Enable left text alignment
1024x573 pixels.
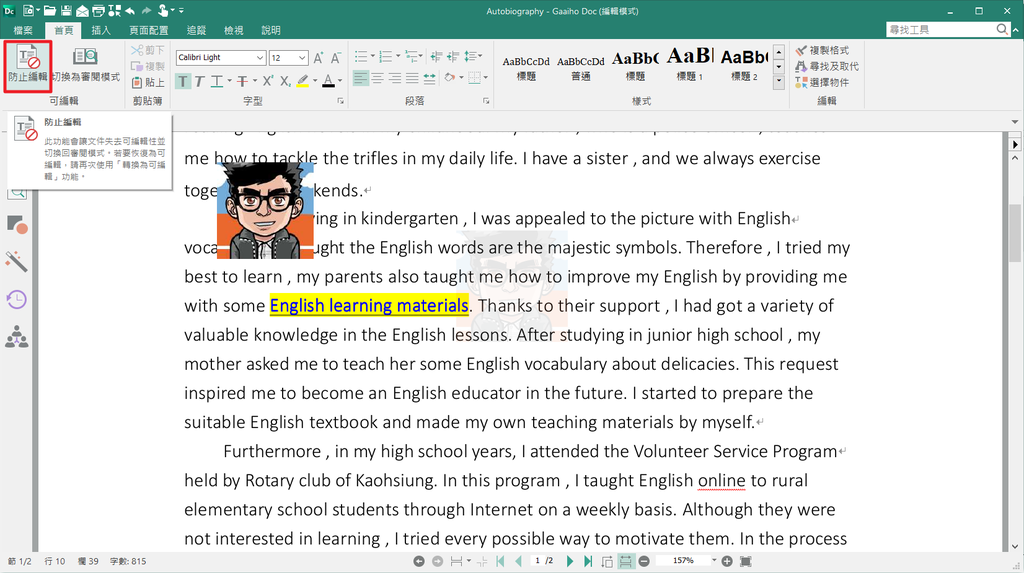[x=361, y=78]
